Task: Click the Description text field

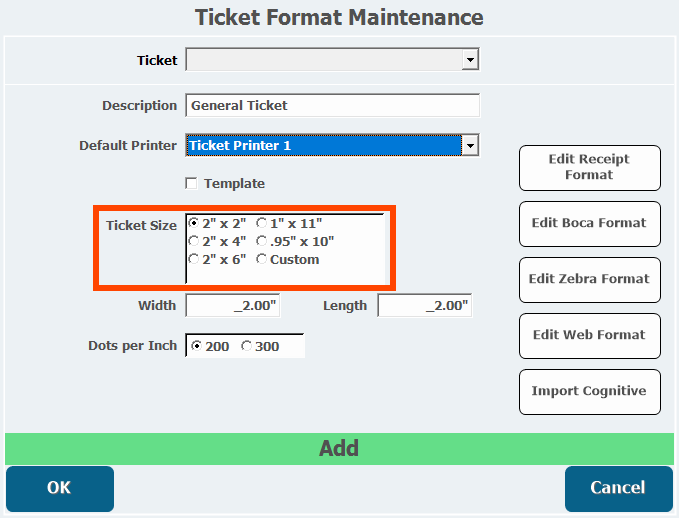Action: (332, 105)
